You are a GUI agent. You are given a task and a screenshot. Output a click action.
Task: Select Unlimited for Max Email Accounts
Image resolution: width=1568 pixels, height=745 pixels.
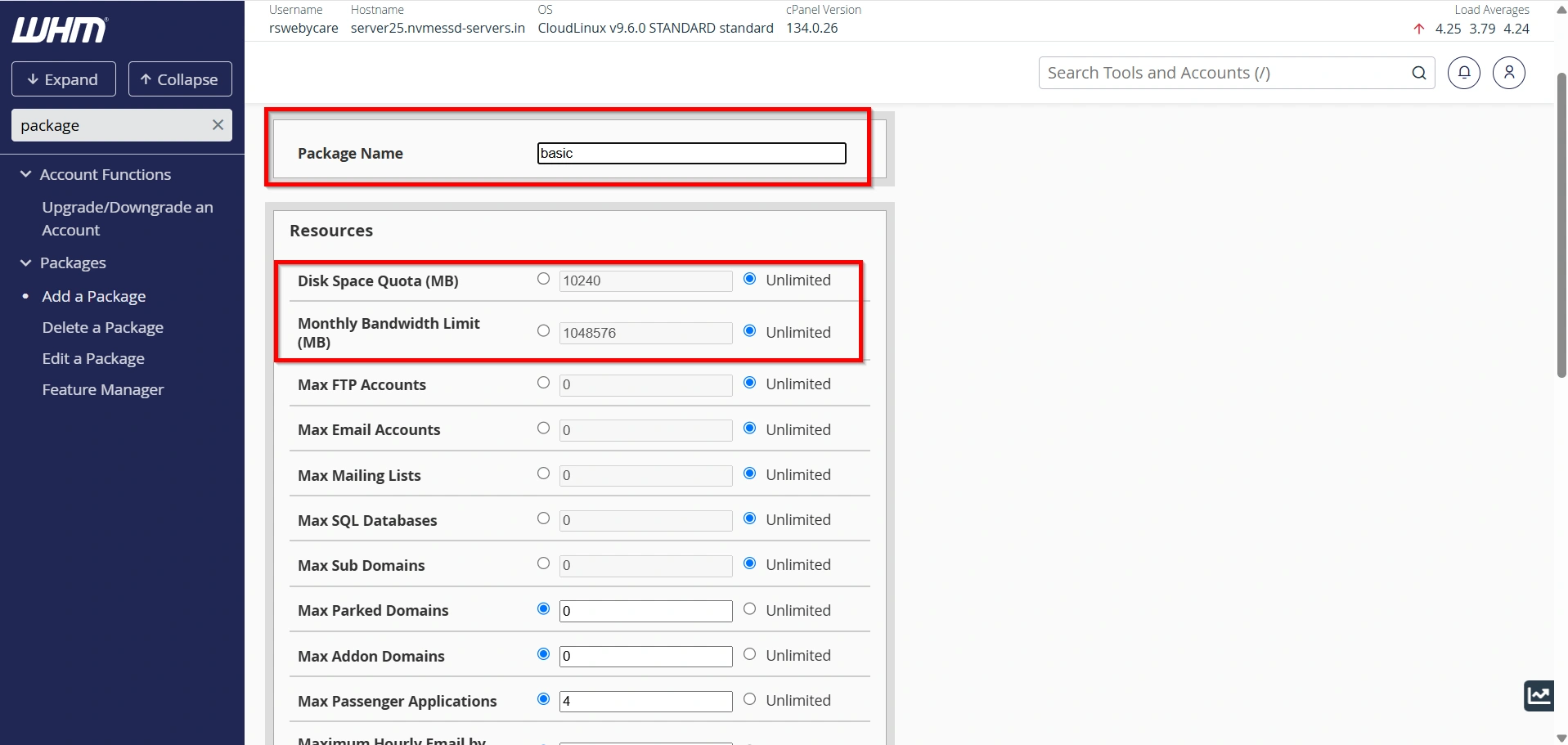click(749, 429)
